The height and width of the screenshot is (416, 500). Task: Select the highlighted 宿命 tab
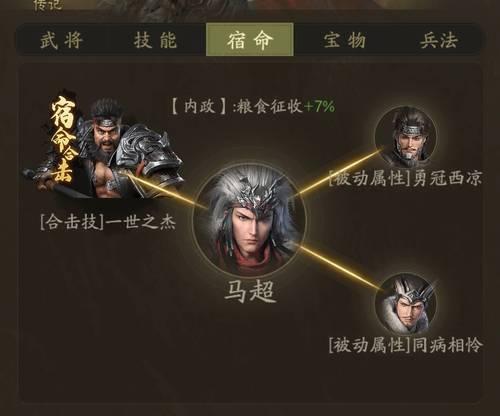pyautogui.click(x=250, y=40)
